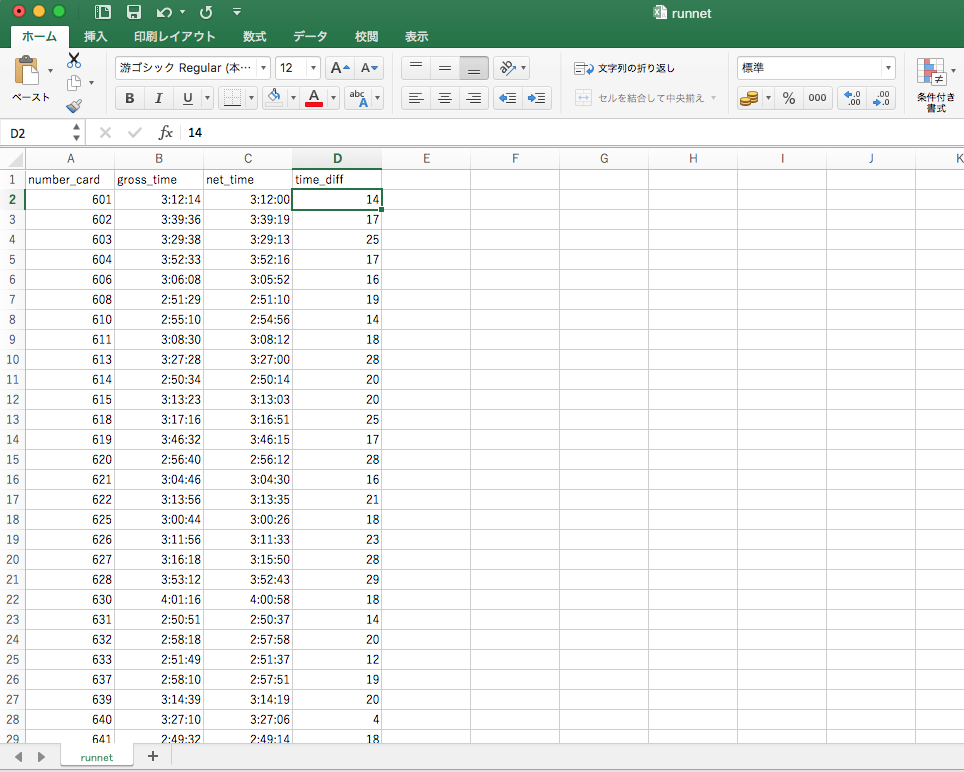The height and width of the screenshot is (772, 964).
Task: Go to next sheet with right arrow
Action: pos(41,757)
